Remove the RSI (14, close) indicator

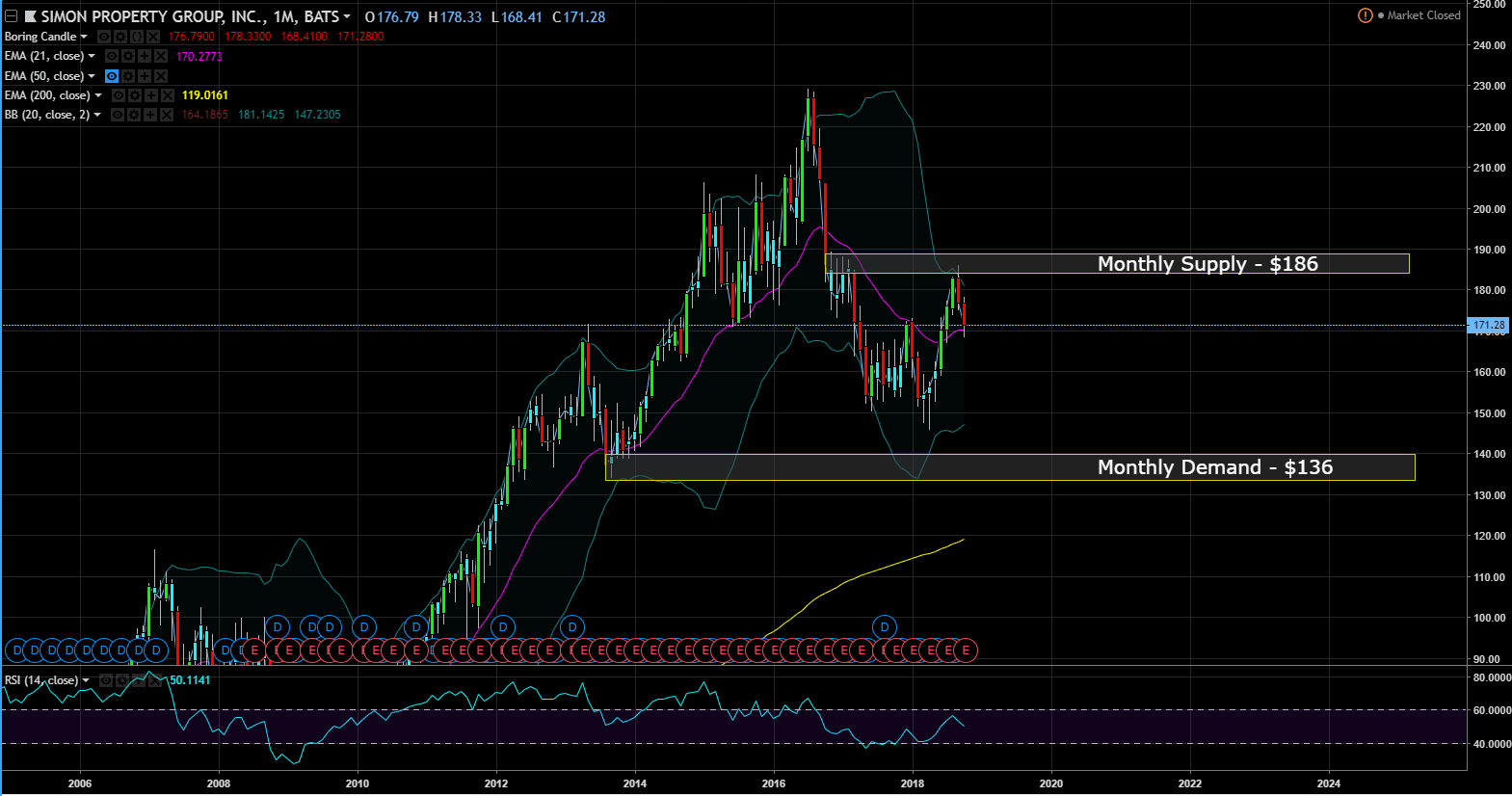[x=155, y=680]
